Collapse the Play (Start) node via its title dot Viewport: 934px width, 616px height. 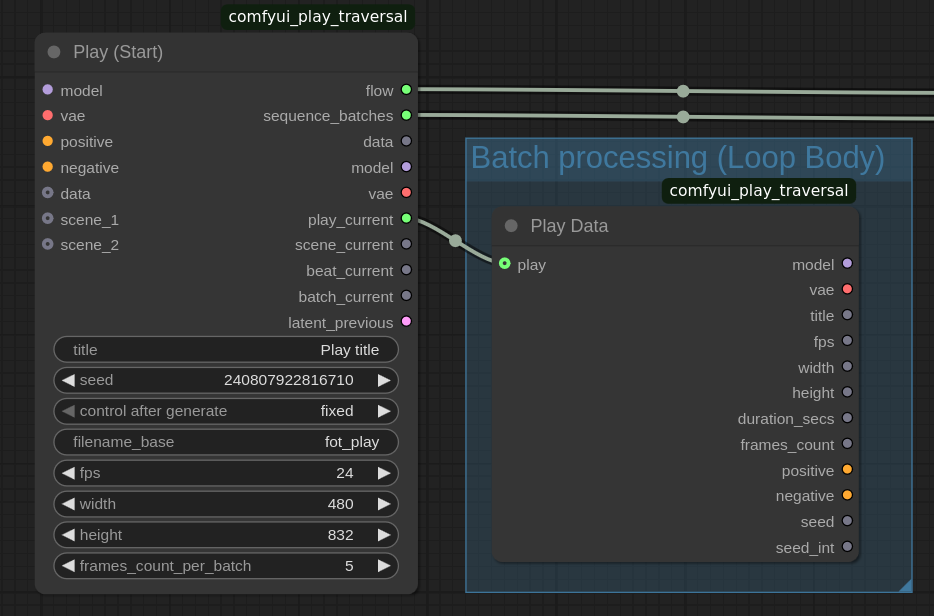coord(54,52)
